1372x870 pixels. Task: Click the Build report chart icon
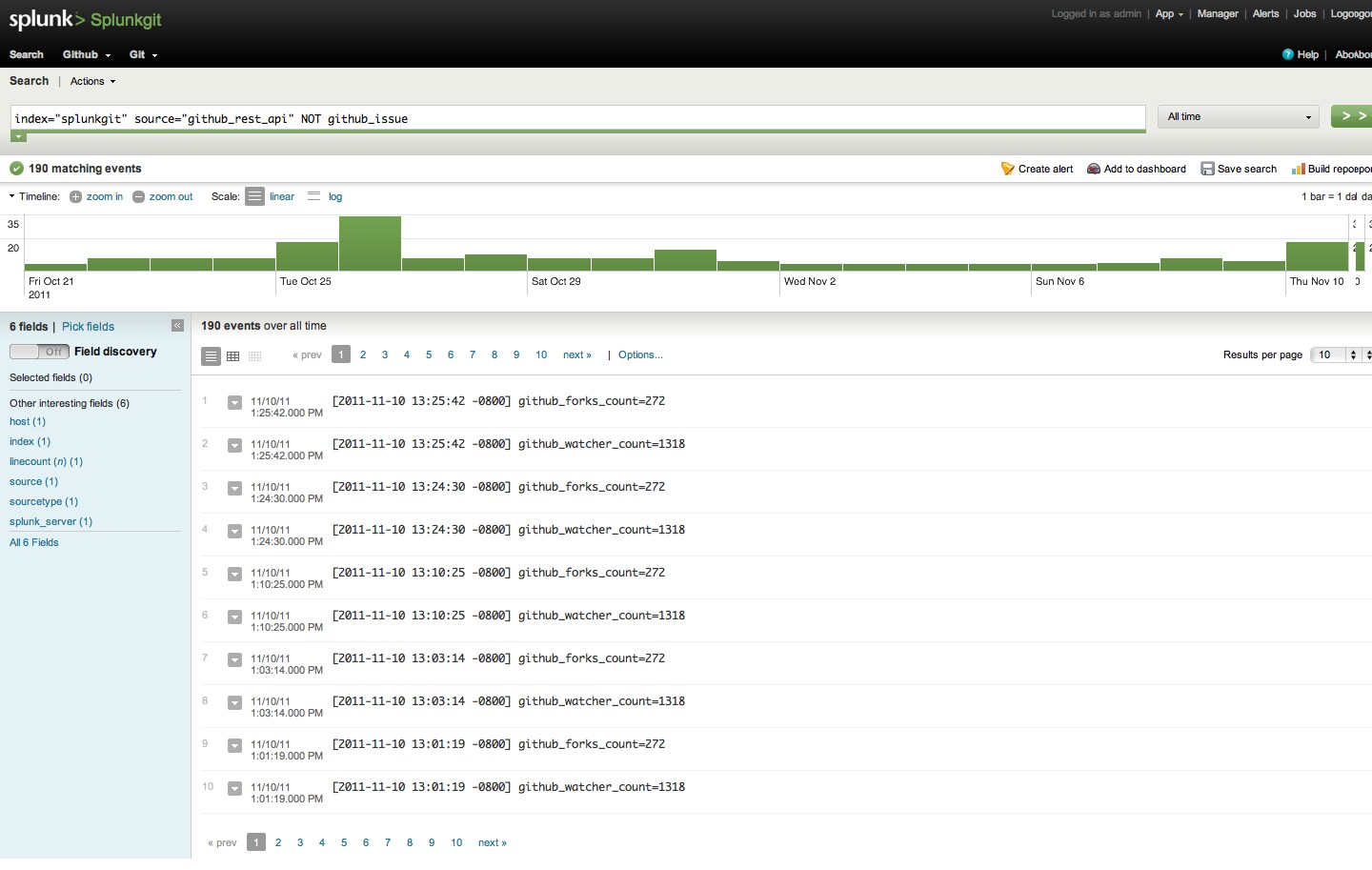pyautogui.click(x=1298, y=169)
